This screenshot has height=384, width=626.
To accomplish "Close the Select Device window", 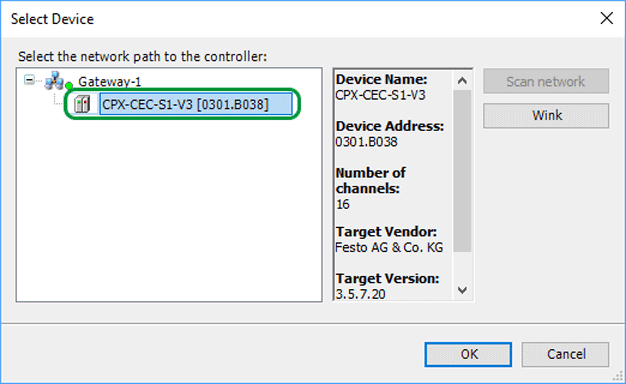I will point(606,18).
